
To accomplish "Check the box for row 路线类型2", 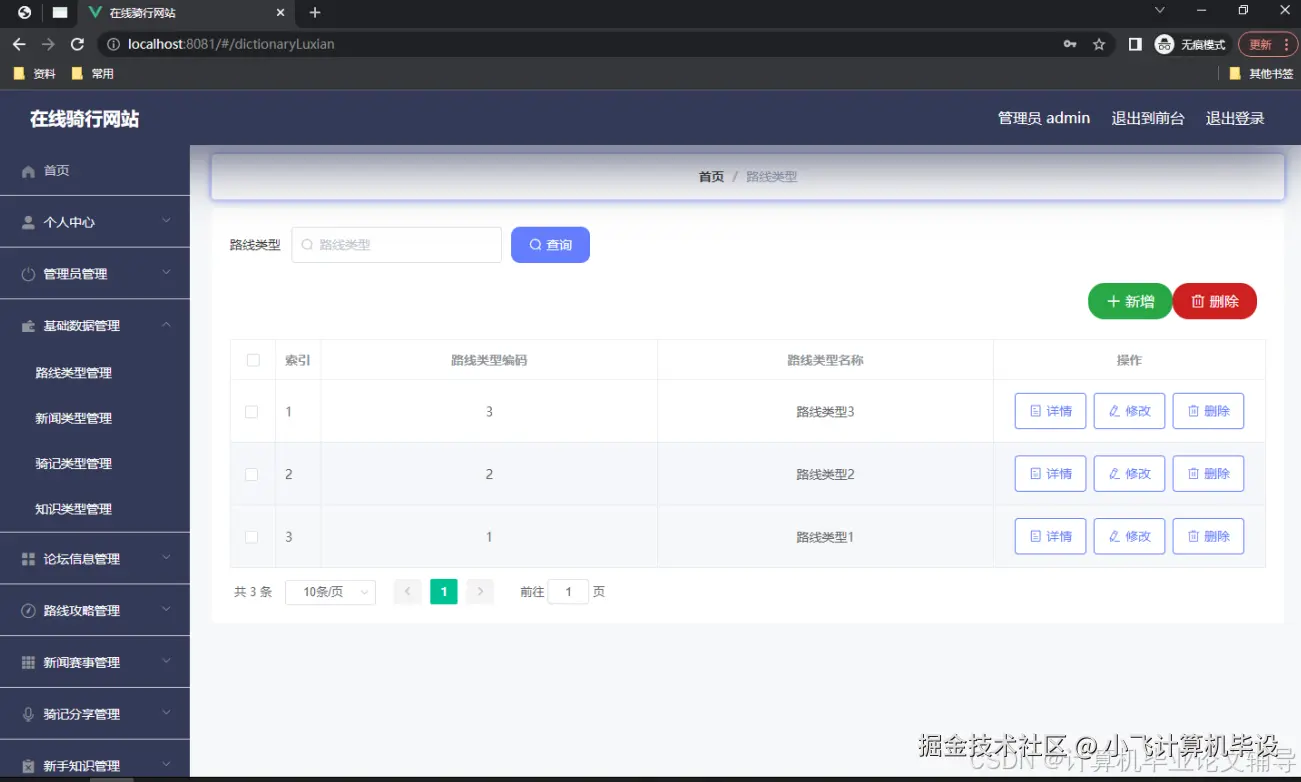I will 252,474.
